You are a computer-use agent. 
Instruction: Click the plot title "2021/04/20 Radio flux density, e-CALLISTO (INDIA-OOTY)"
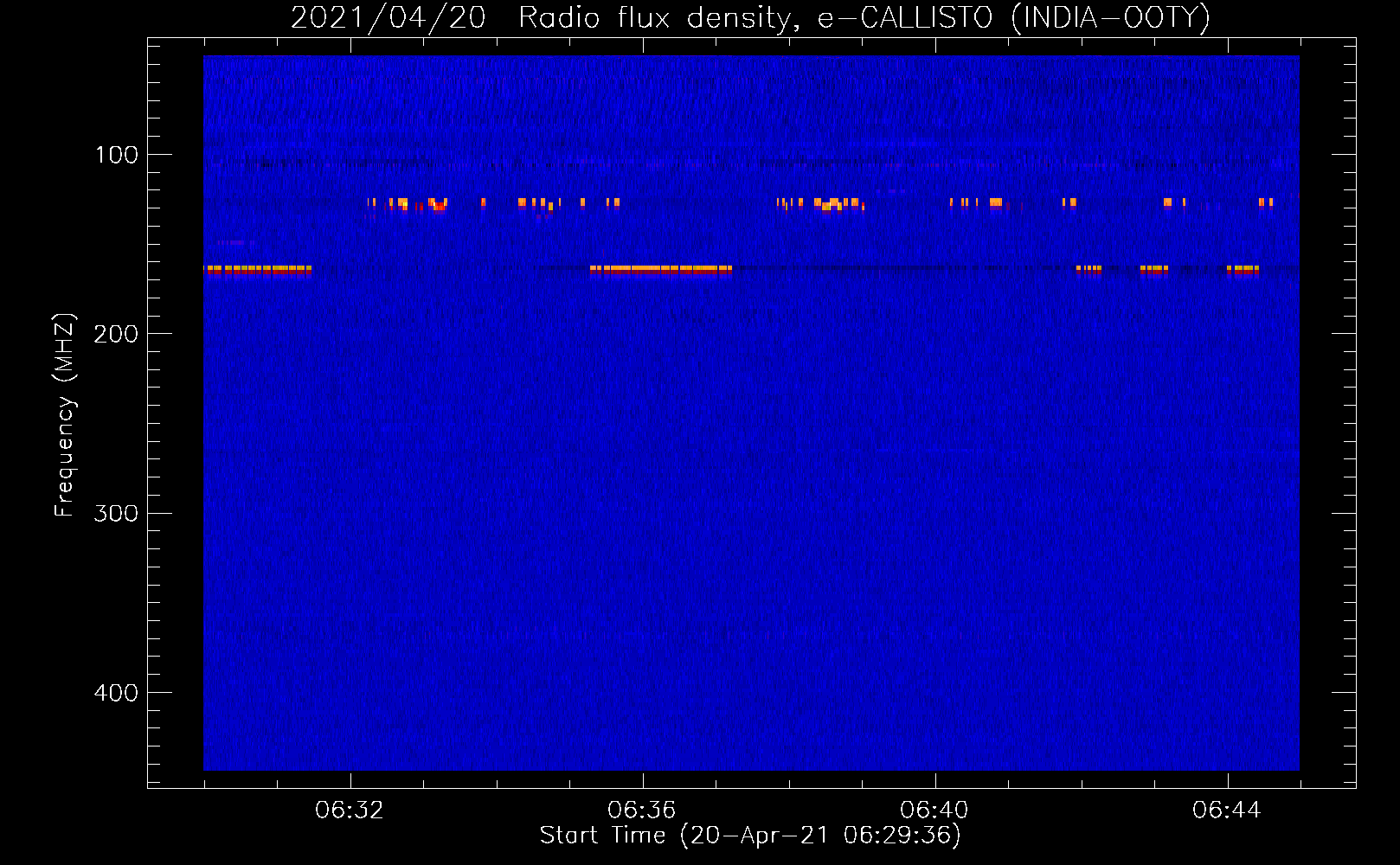click(750, 17)
